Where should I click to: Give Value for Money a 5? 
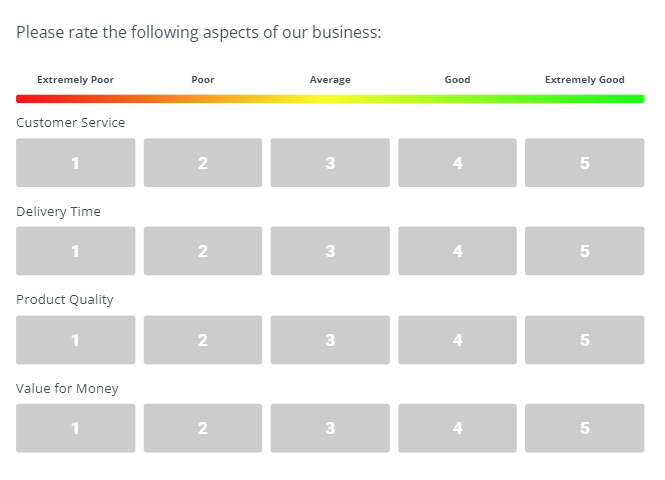[584, 428]
